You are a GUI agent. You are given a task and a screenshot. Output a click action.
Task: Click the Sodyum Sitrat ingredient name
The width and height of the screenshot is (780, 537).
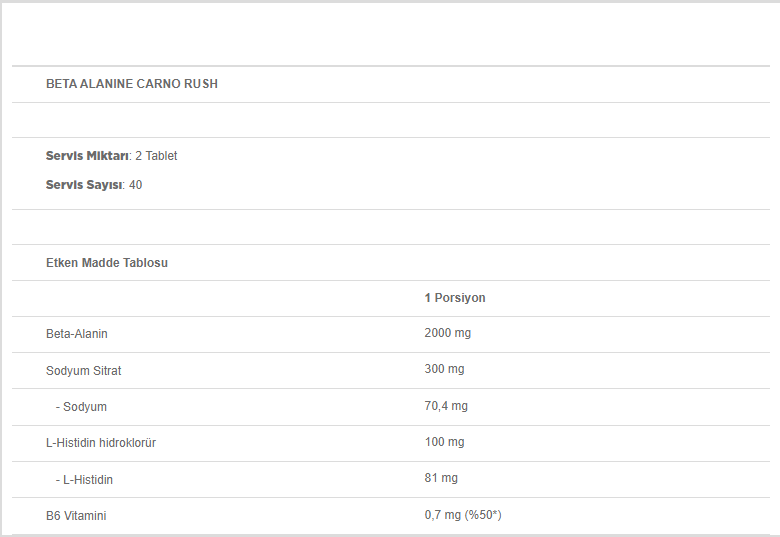pyautogui.click(x=84, y=370)
